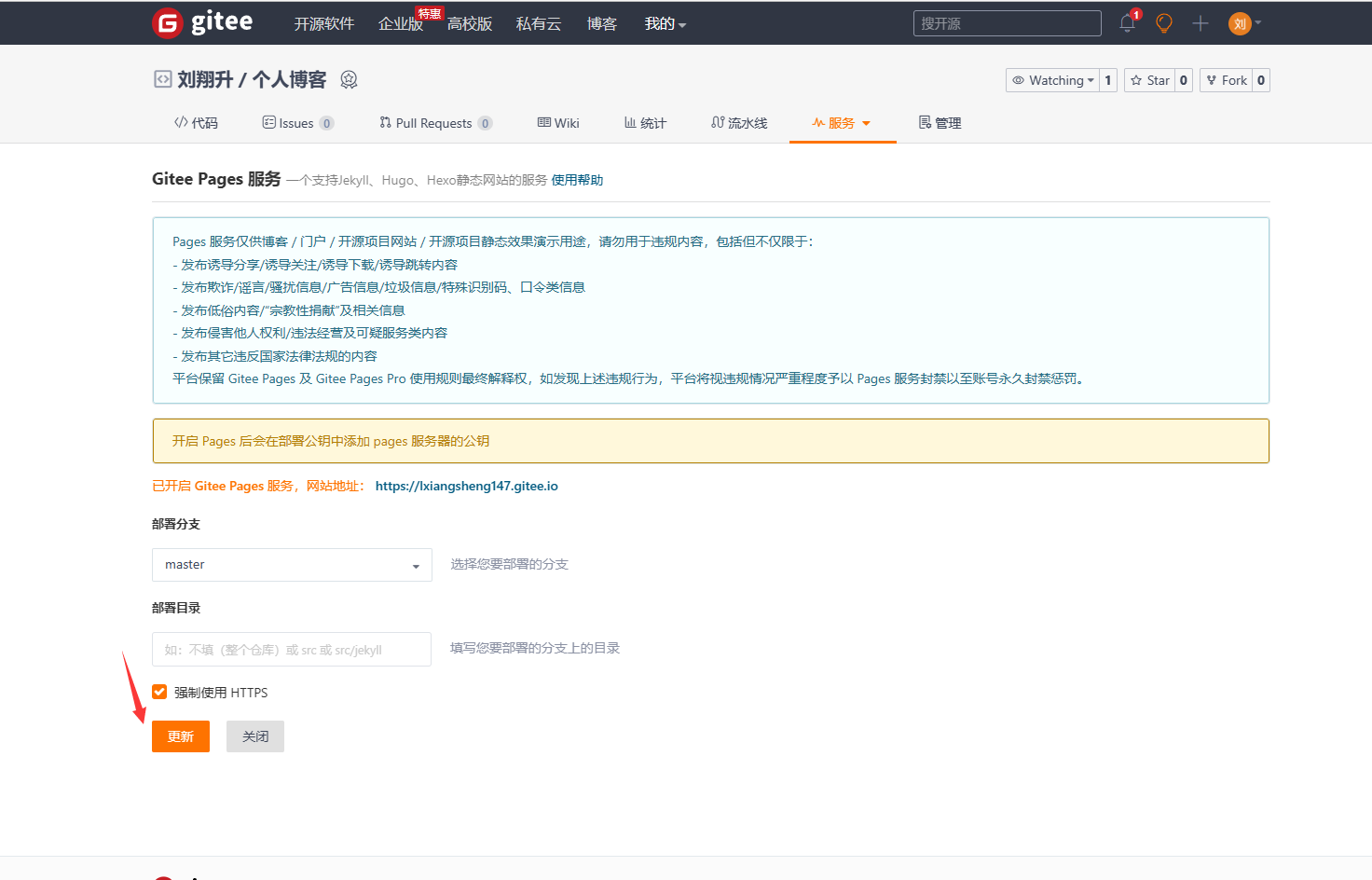The width and height of the screenshot is (1372, 880).
Task: Switch to the Issues tab
Action: (x=296, y=123)
